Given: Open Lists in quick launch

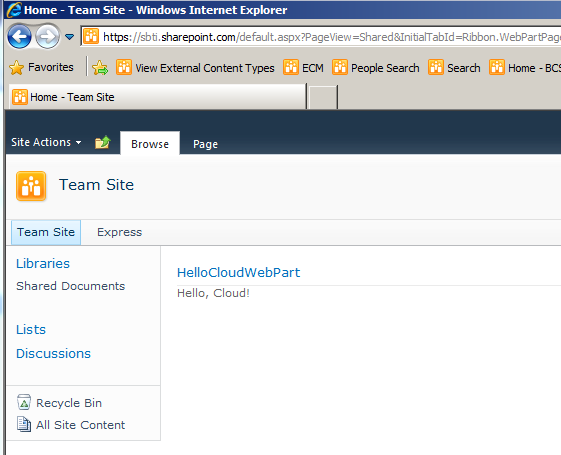Looking at the screenshot, I should tap(31, 329).
